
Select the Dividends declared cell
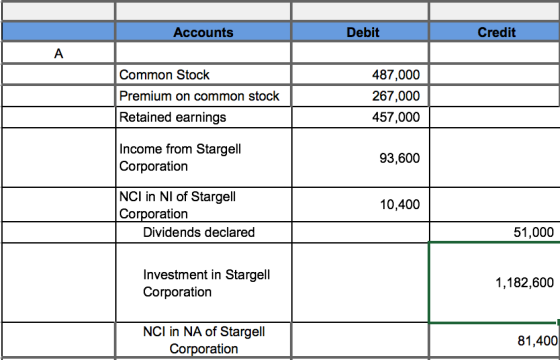coord(203,232)
